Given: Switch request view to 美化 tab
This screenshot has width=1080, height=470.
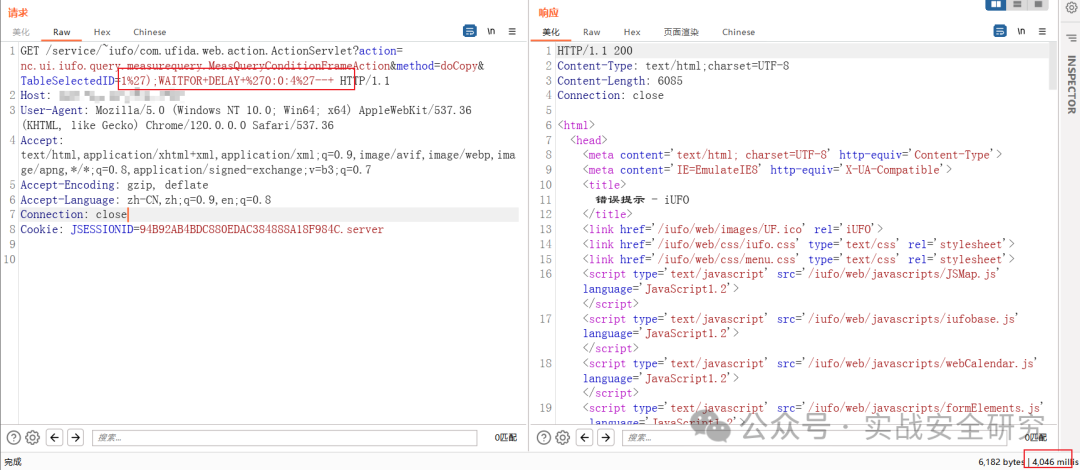Looking at the screenshot, I should pyautogui.click(x=21, y=32).
